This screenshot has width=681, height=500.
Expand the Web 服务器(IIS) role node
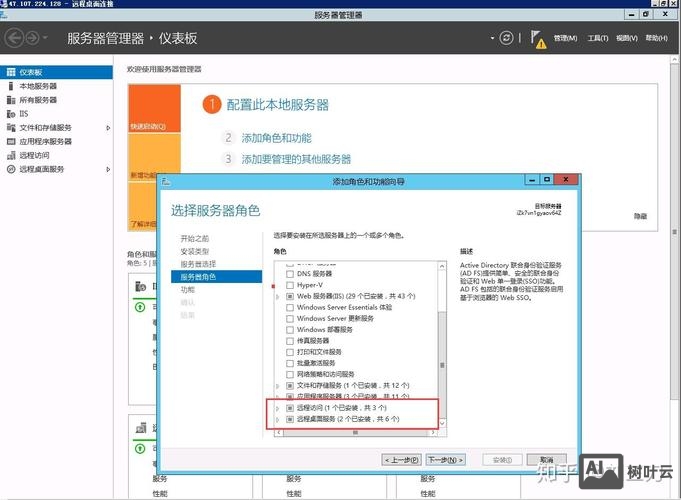pos(278,297)
